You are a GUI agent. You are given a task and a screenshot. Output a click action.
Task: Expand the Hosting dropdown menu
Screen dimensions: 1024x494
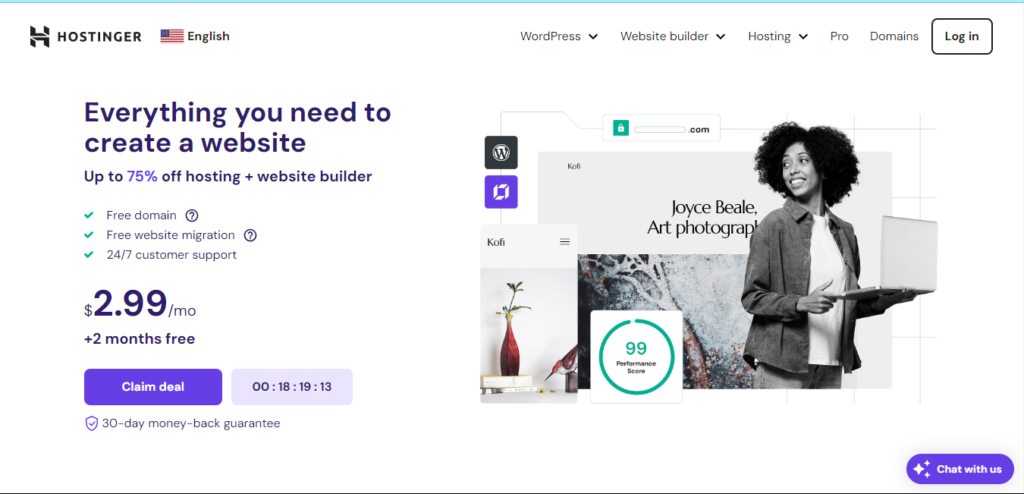tap(778, 37)
